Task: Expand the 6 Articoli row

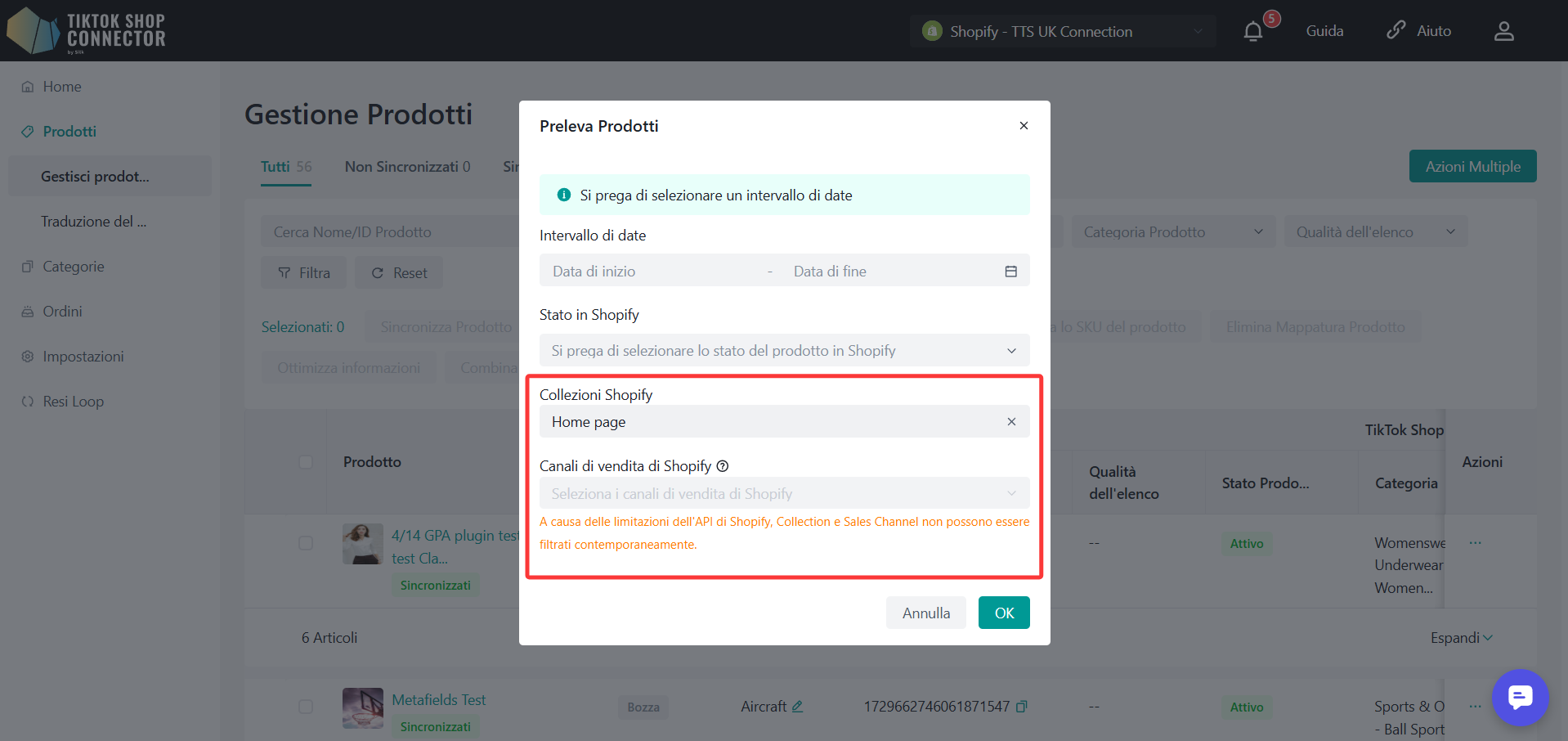Action: 1461,638
